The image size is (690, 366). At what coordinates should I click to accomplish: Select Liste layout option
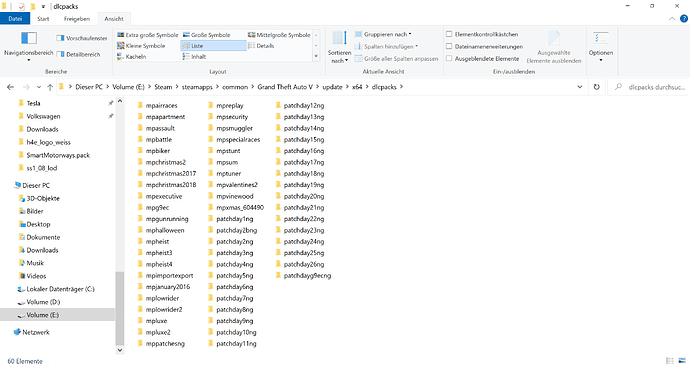point(213,46)
